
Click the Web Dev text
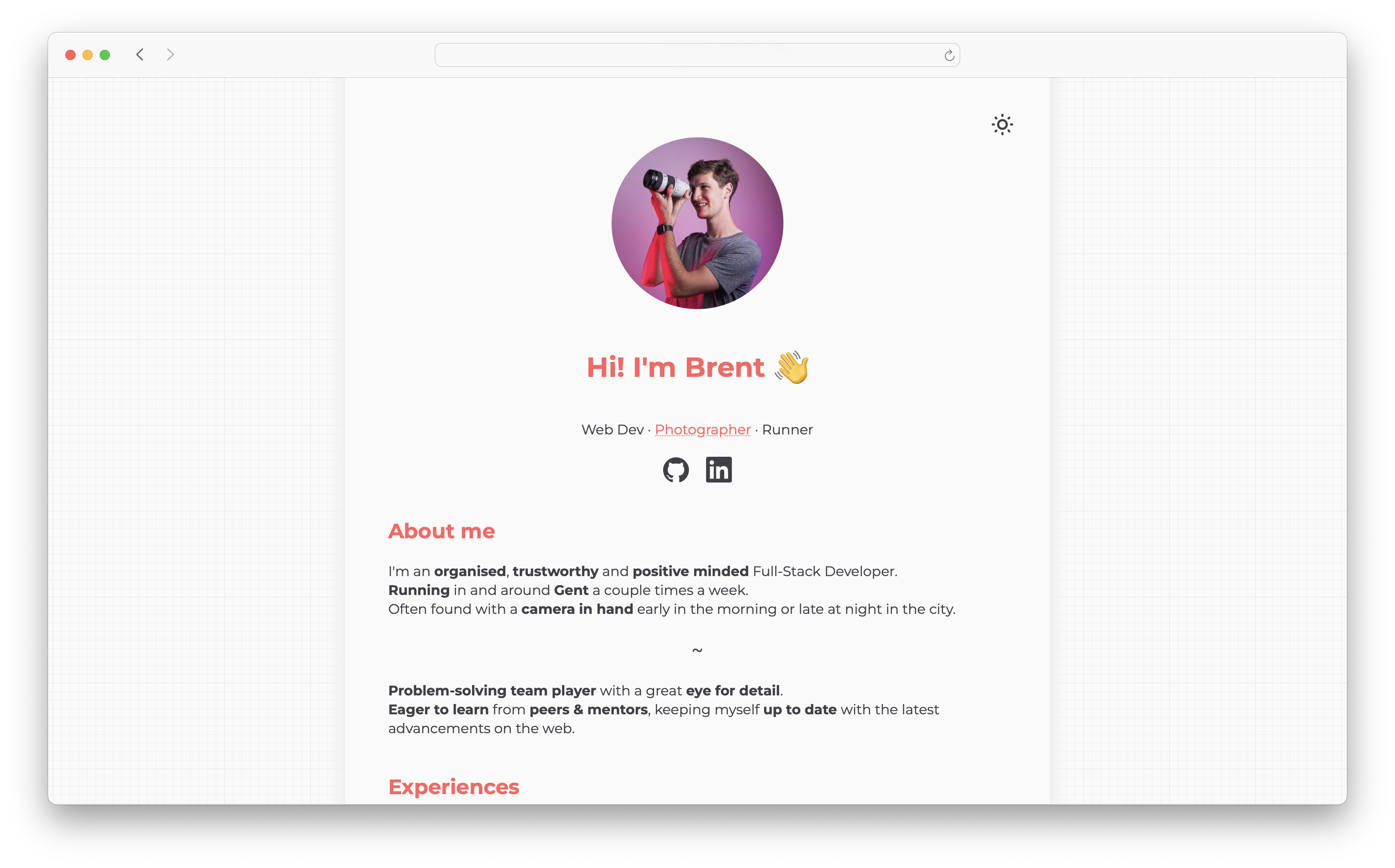(612, 429)
